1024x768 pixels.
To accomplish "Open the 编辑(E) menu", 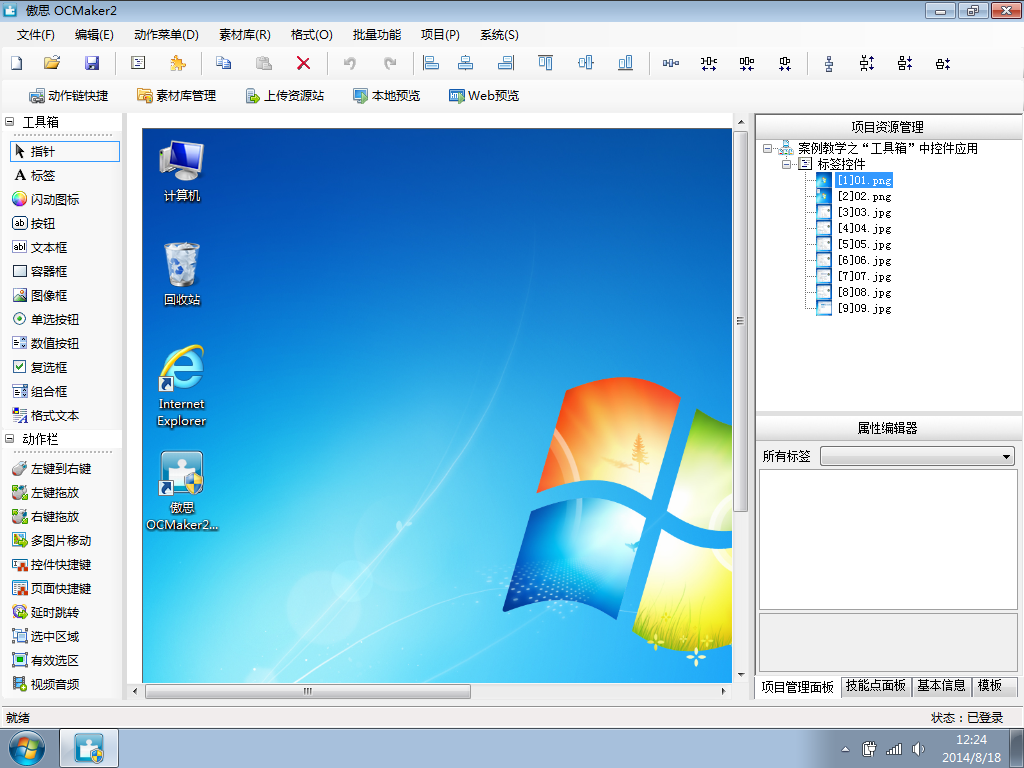I will (94, 35).
